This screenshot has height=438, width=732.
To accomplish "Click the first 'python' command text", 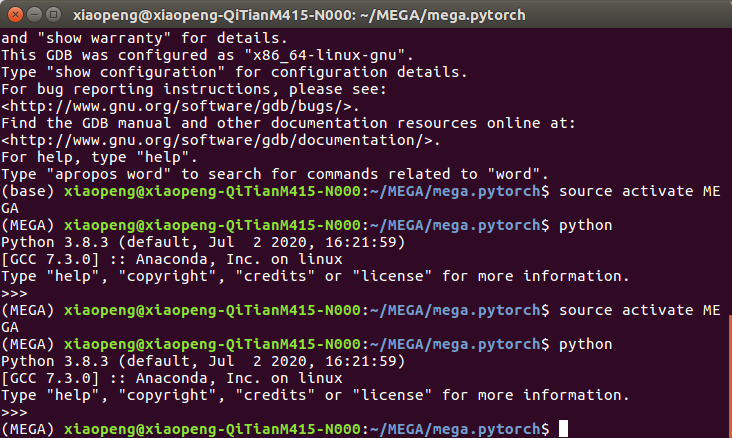I will [585, 226].
